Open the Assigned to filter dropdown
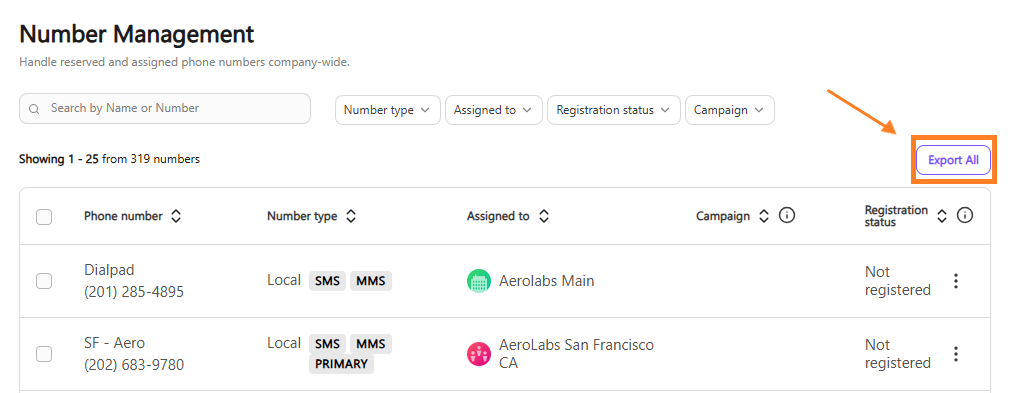 [x=493, y=110]
